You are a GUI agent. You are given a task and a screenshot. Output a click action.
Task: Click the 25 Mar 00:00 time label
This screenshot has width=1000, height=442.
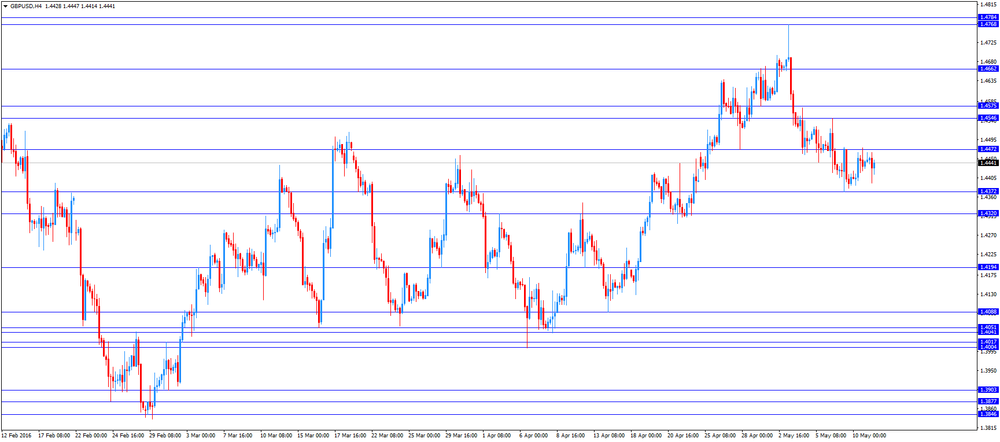click(x=425, y=437)
